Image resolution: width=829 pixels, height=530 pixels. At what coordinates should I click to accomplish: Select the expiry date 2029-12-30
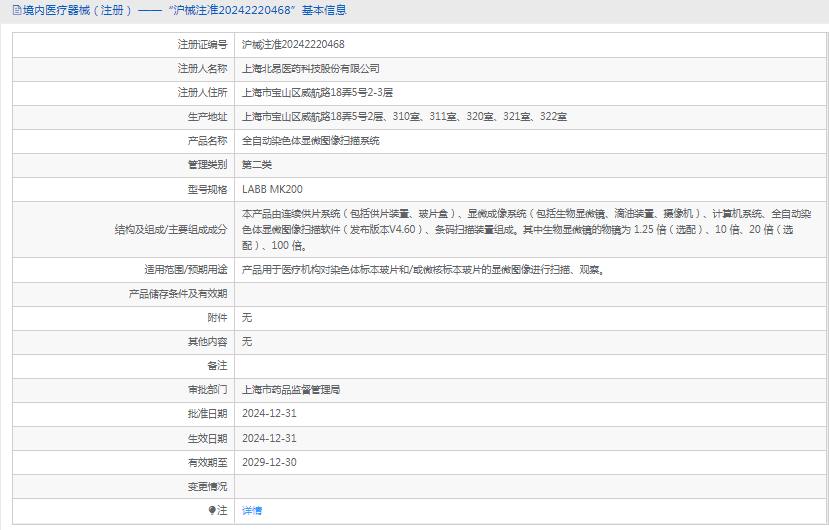(269, 462)
